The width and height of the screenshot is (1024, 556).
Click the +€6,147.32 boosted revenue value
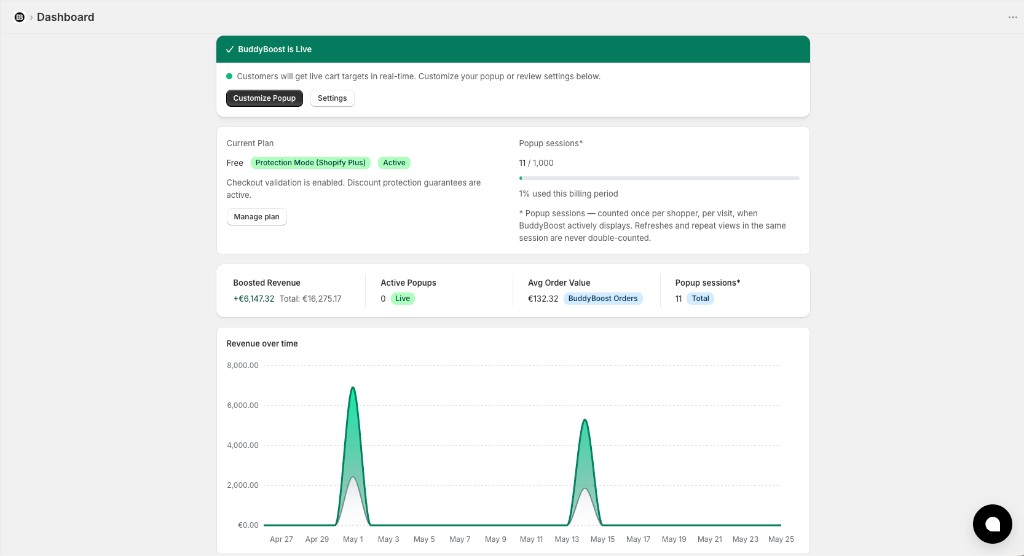click(x=253, y=299)
